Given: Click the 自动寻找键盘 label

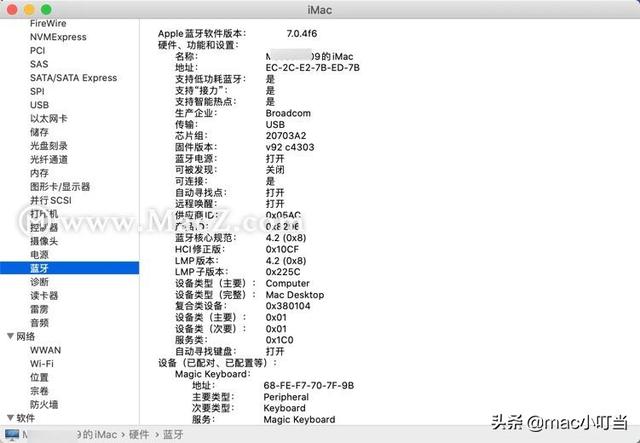Looking at the screenshot, I should [205, 352].
